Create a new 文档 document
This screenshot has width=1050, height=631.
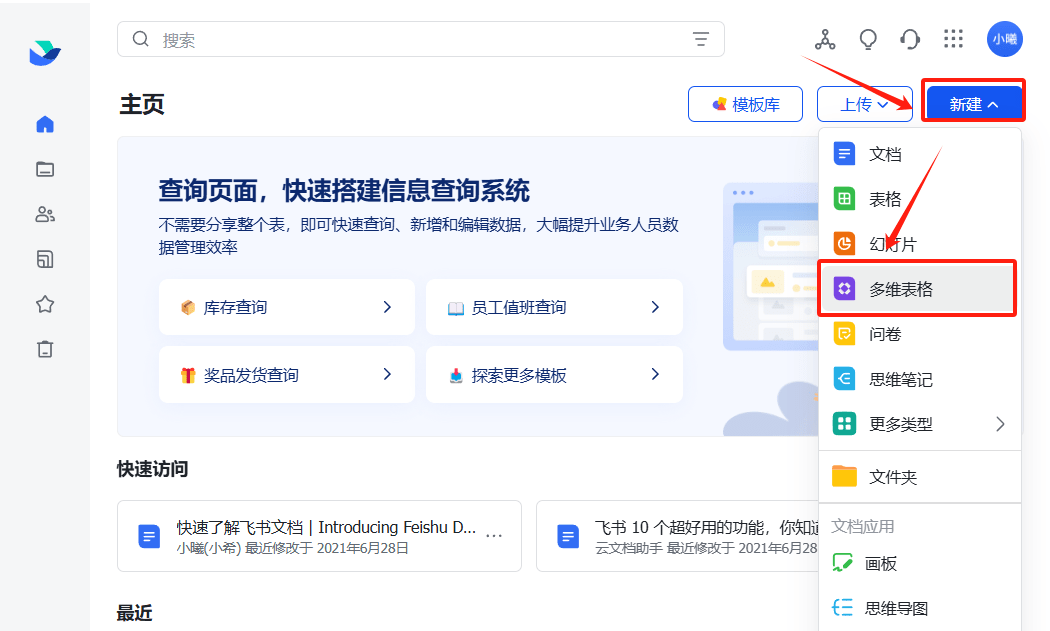919,154
